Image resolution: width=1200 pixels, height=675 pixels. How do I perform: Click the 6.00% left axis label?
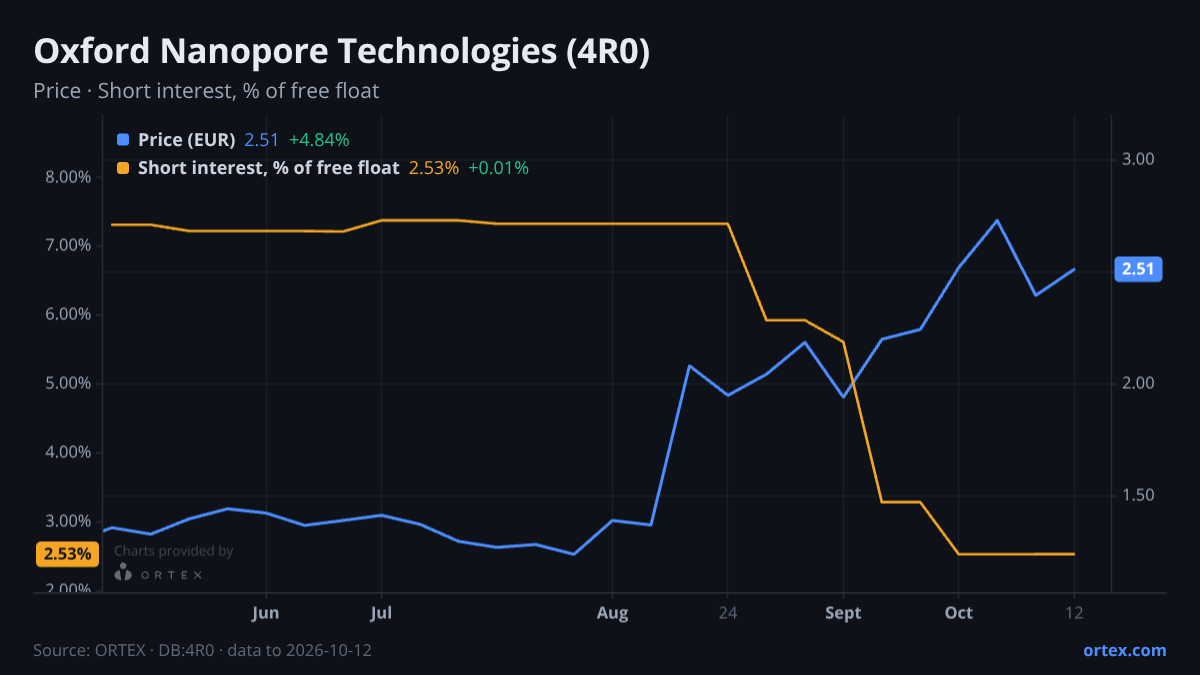click(x=70, y=314)
